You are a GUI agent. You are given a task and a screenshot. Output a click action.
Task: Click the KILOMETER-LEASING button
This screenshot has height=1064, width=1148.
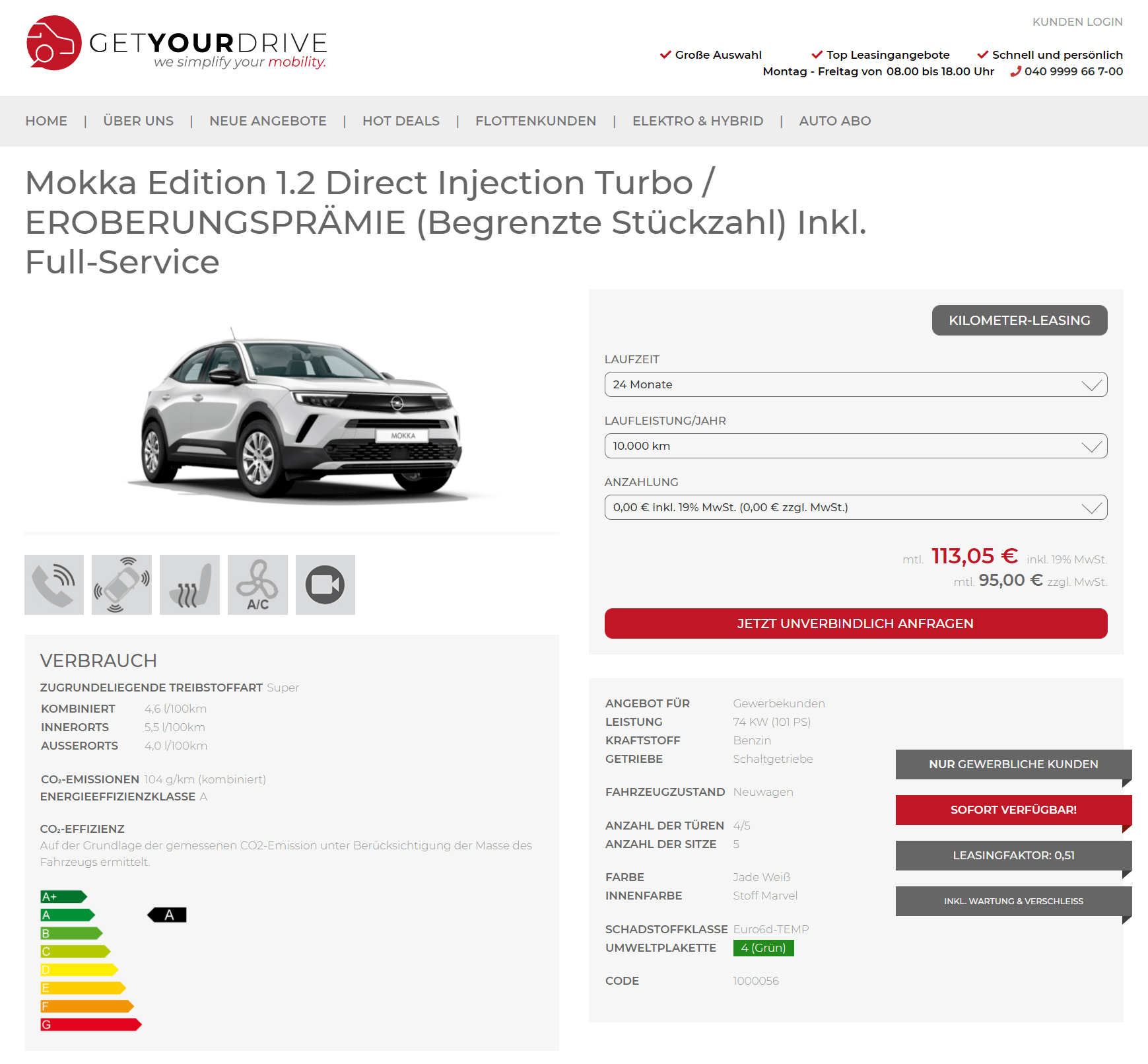click(1019, 320)
